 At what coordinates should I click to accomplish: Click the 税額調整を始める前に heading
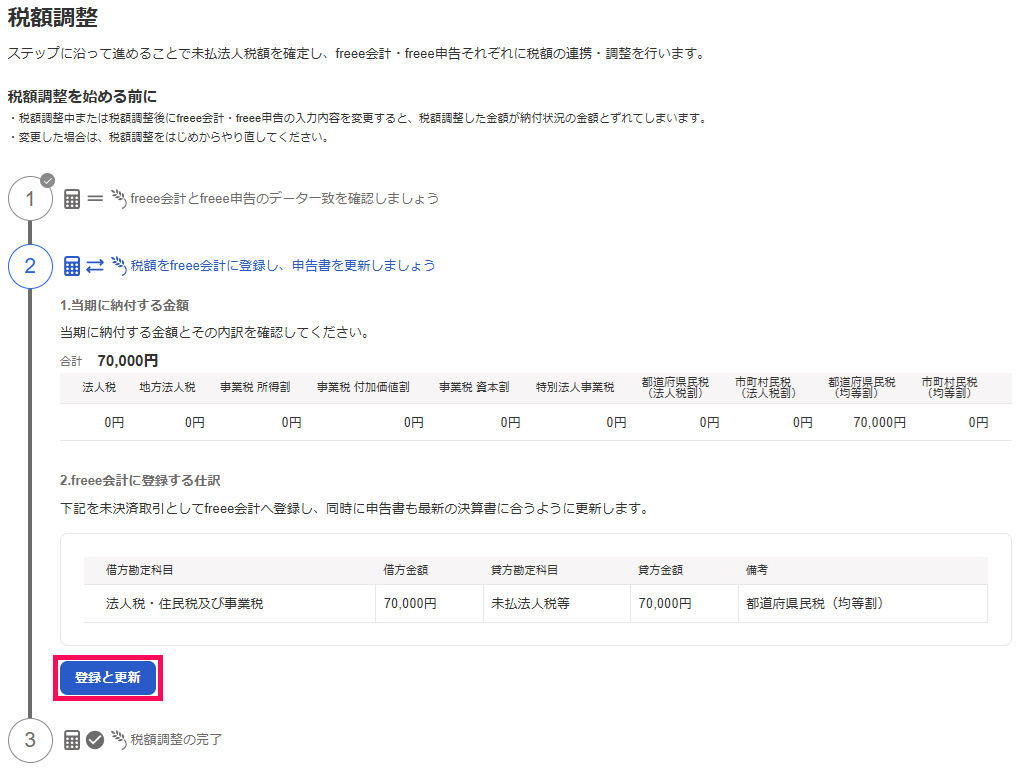[x=82, y=96]
